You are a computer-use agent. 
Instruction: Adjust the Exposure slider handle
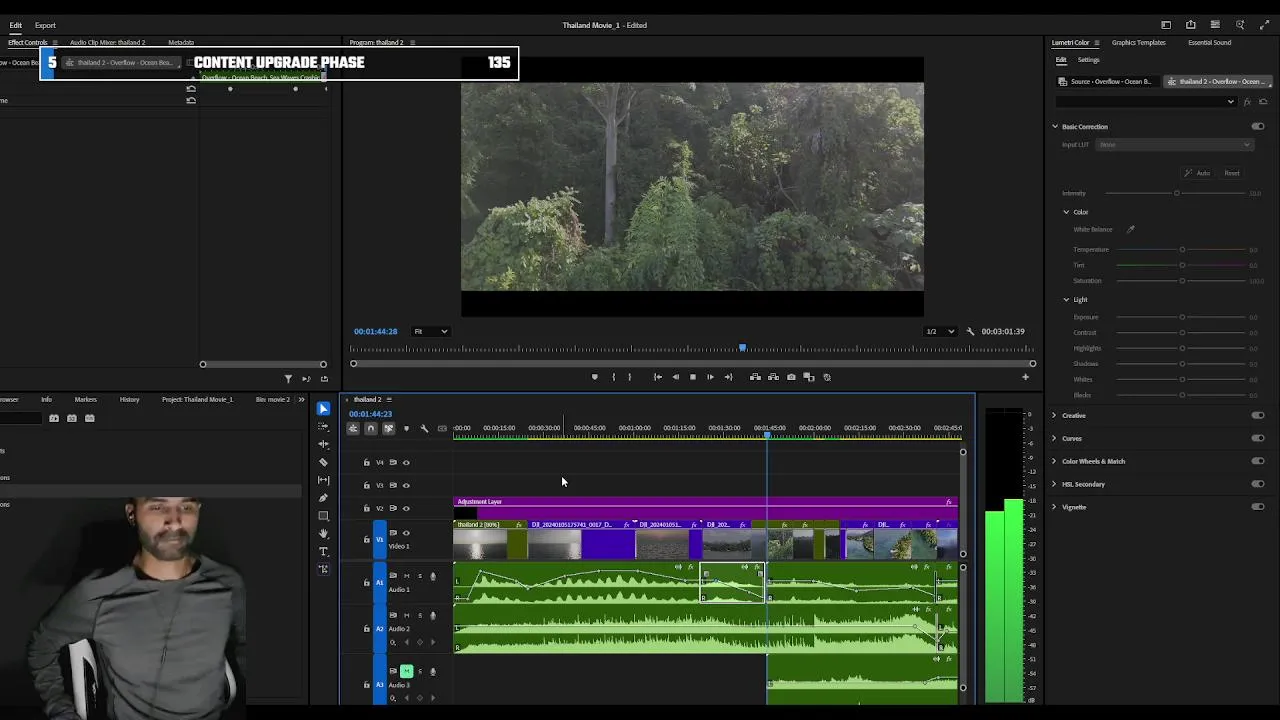[1182, 317]
